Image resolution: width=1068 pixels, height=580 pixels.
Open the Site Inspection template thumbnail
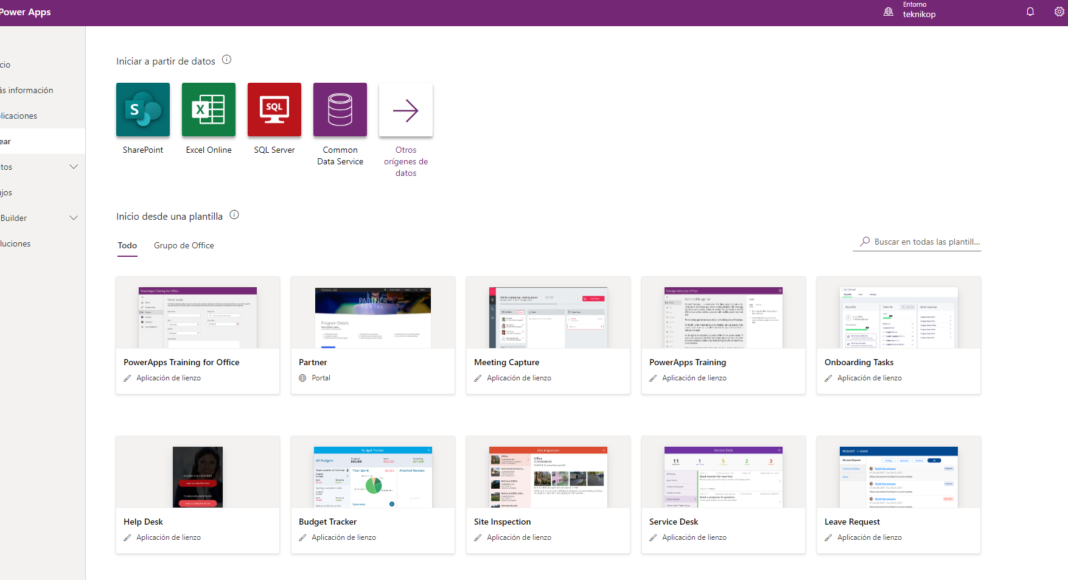click(548, 477)
